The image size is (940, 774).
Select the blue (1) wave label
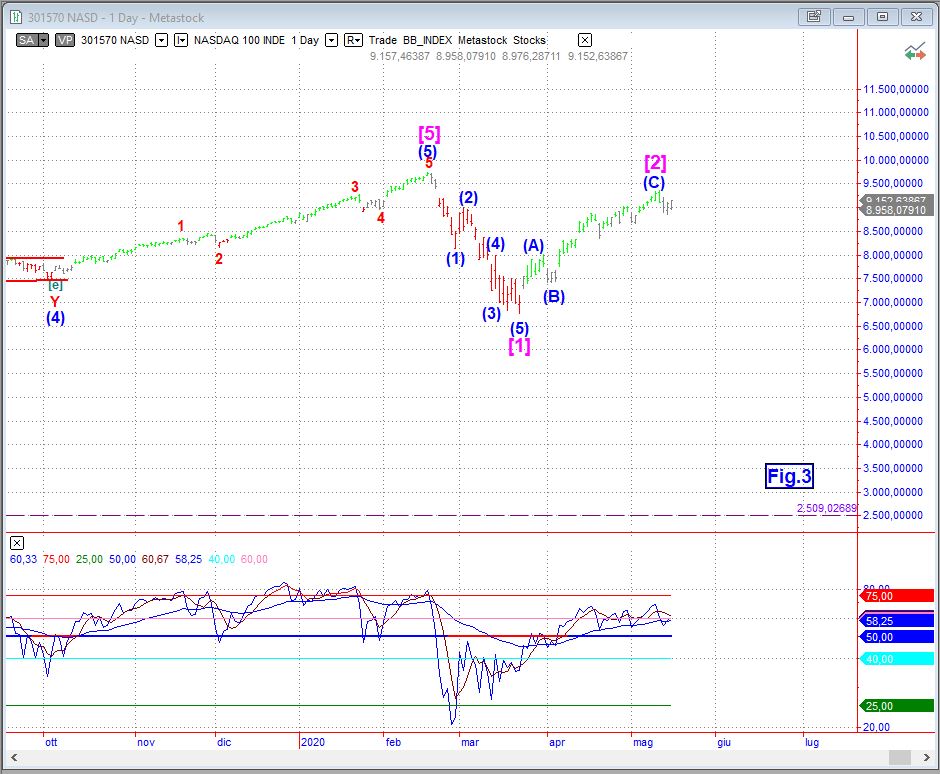tap(456, 258)
